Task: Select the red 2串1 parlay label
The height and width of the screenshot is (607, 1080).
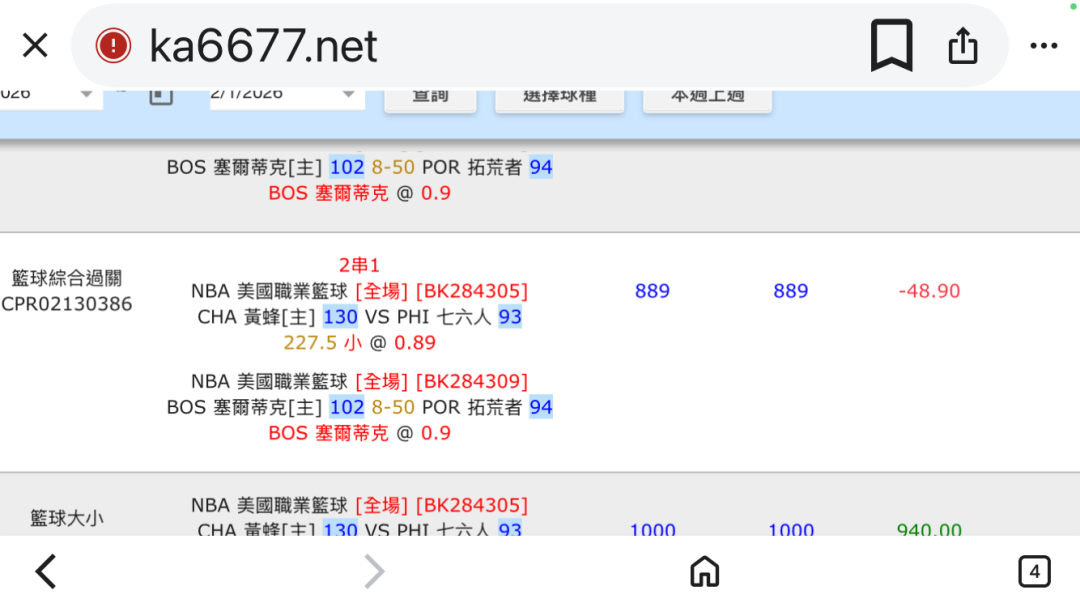Action: click(x=359, y=265)
